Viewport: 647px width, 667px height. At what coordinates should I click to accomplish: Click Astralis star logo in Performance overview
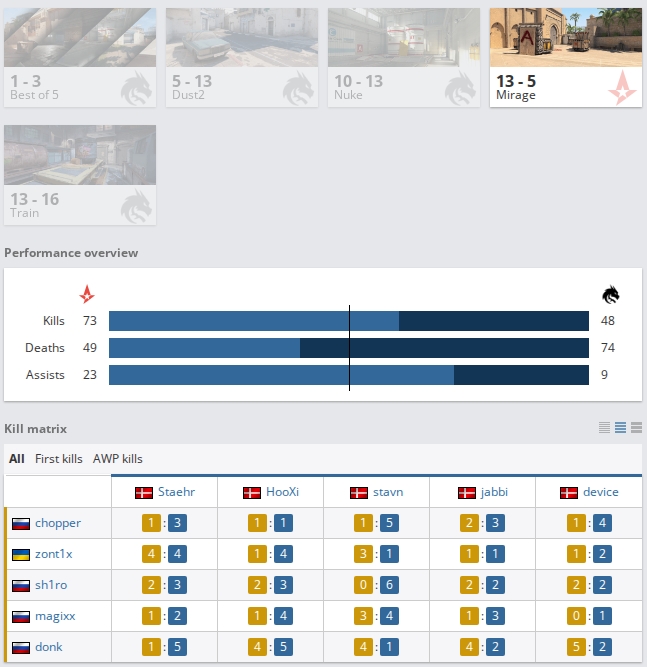tap(87, 294)
